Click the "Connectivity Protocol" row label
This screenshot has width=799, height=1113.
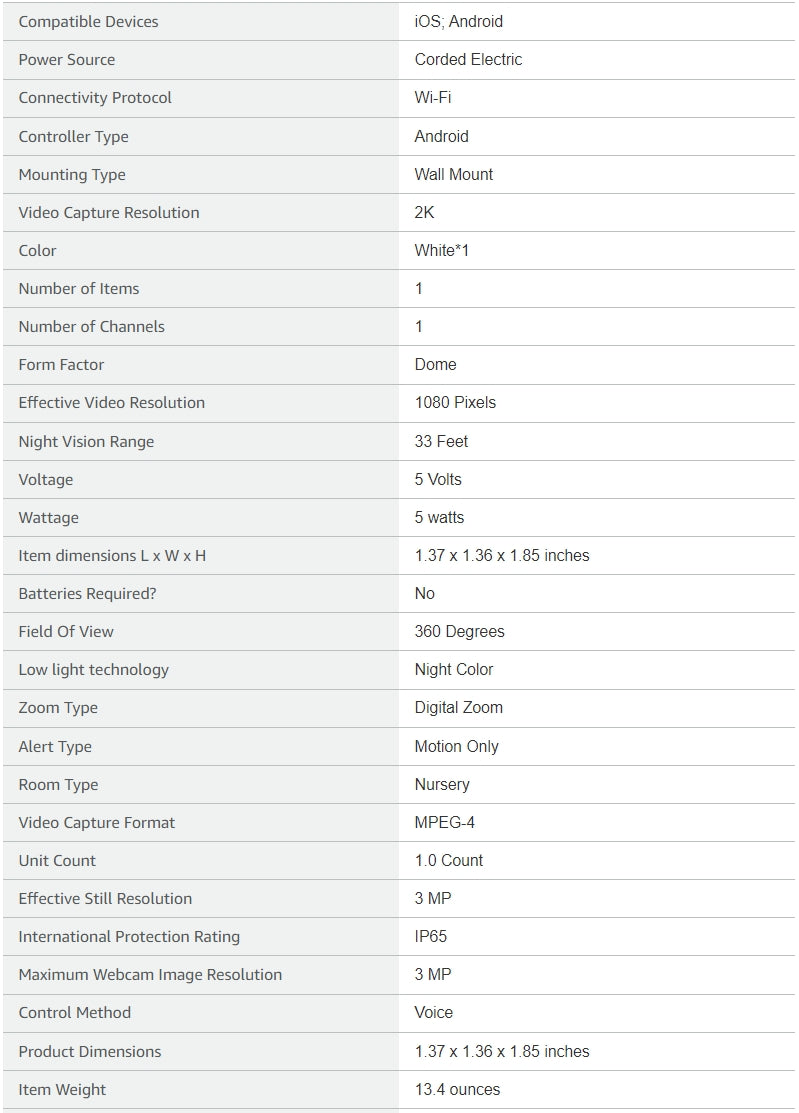(x=95, y=97)
